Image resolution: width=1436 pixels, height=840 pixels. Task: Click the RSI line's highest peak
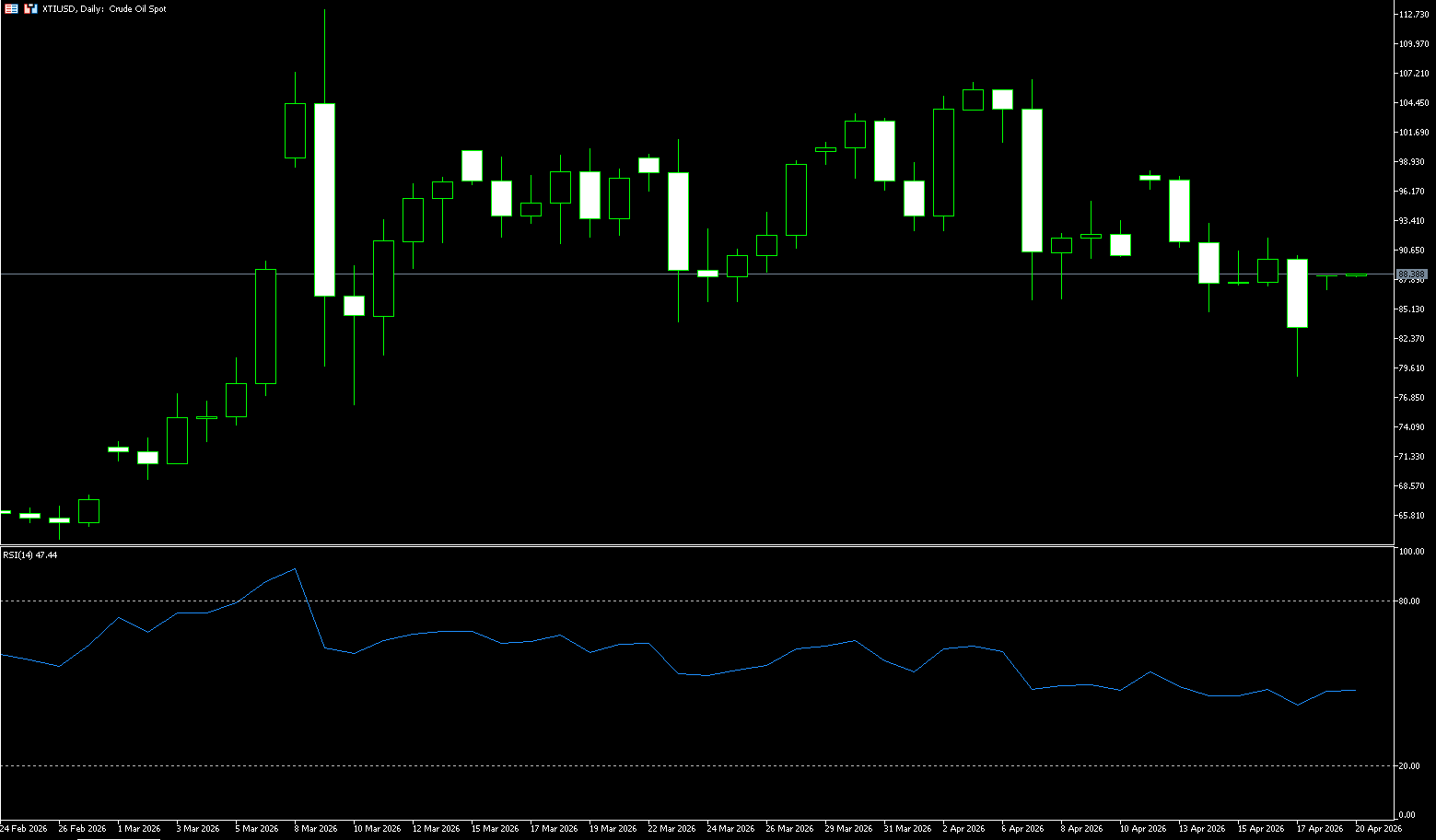(x=295, y=569)
